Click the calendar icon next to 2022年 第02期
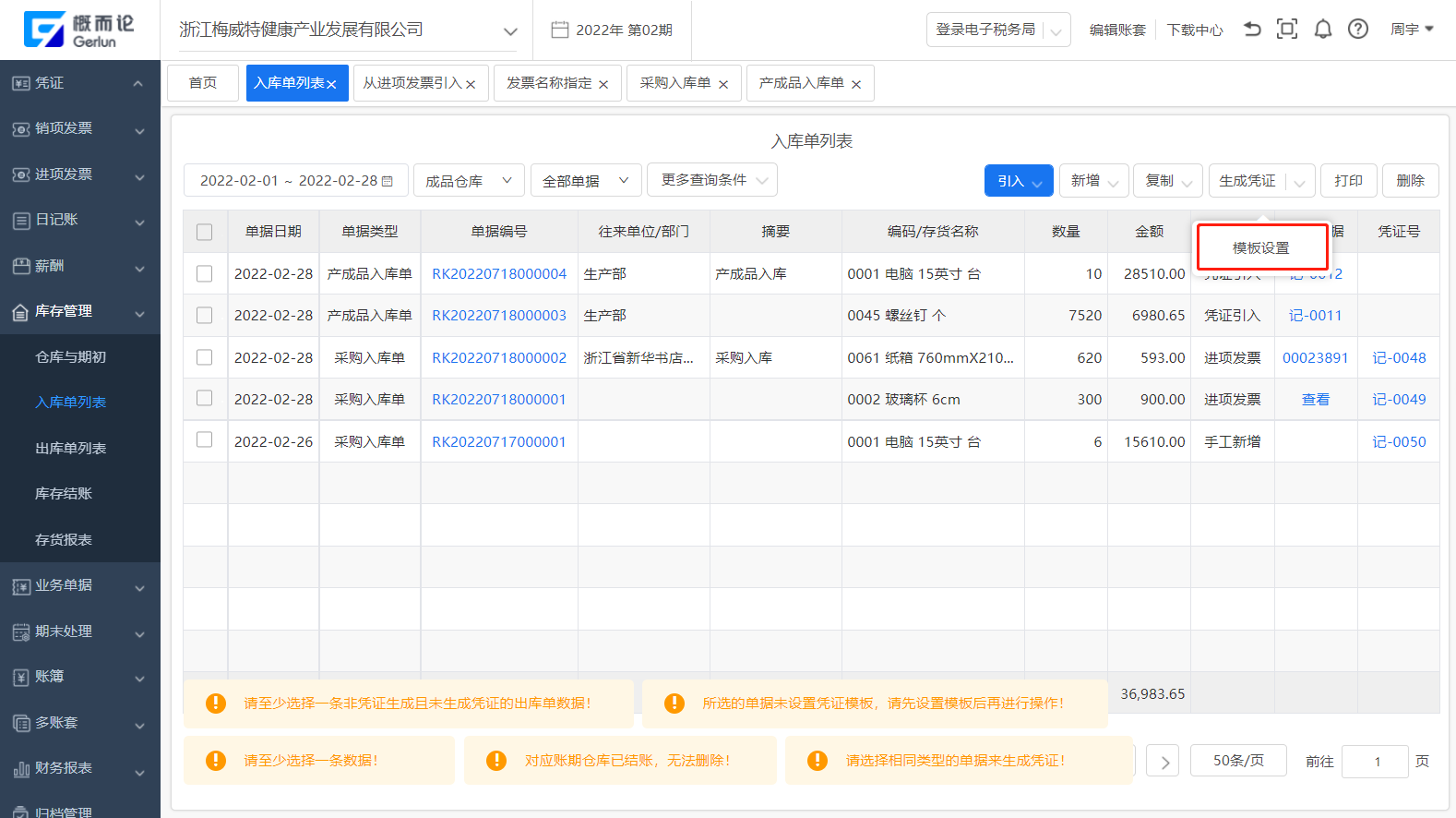This screenshot has width=1456, height=818. 559,30
